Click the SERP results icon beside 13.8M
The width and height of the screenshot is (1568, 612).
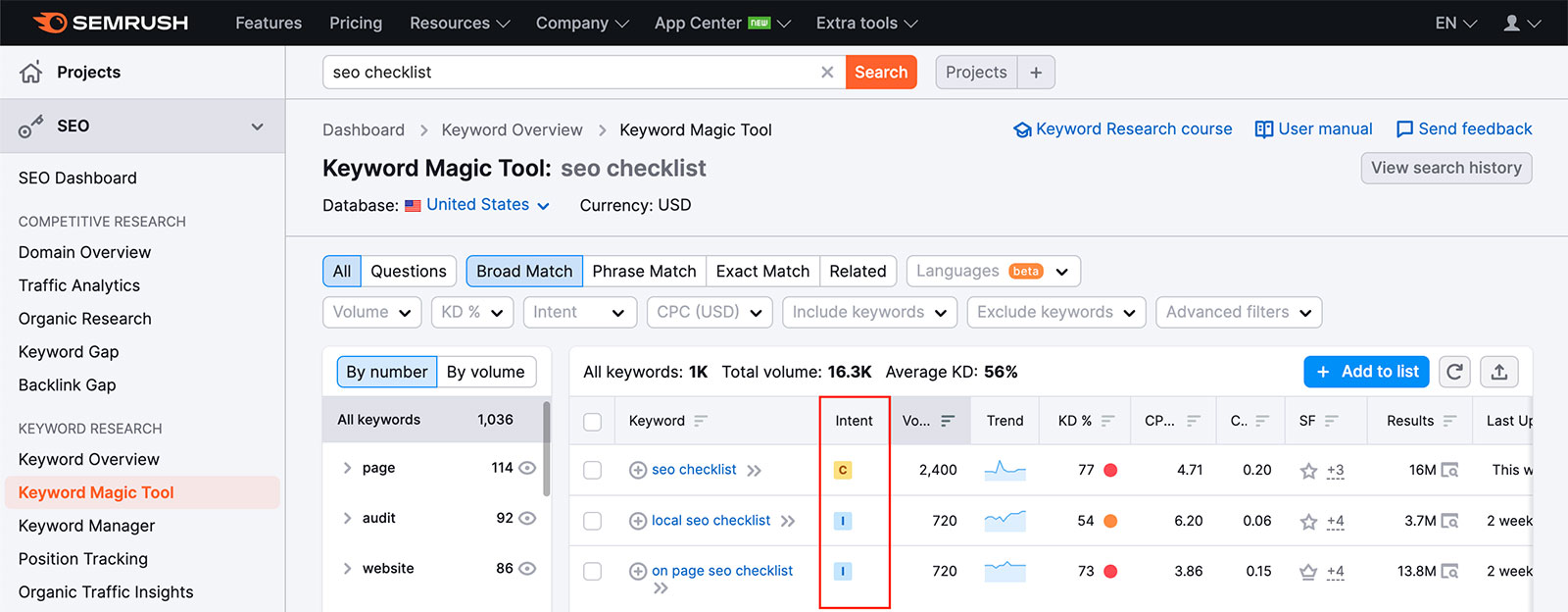pyautogui.click(x=1450, y=571)
